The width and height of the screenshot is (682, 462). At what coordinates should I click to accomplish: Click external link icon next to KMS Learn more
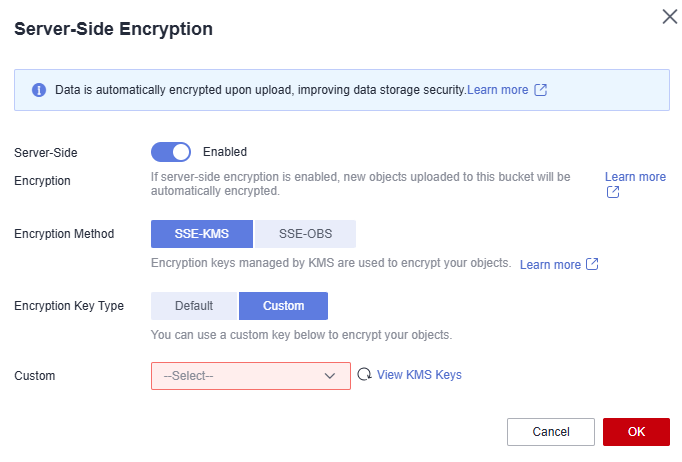592,264
